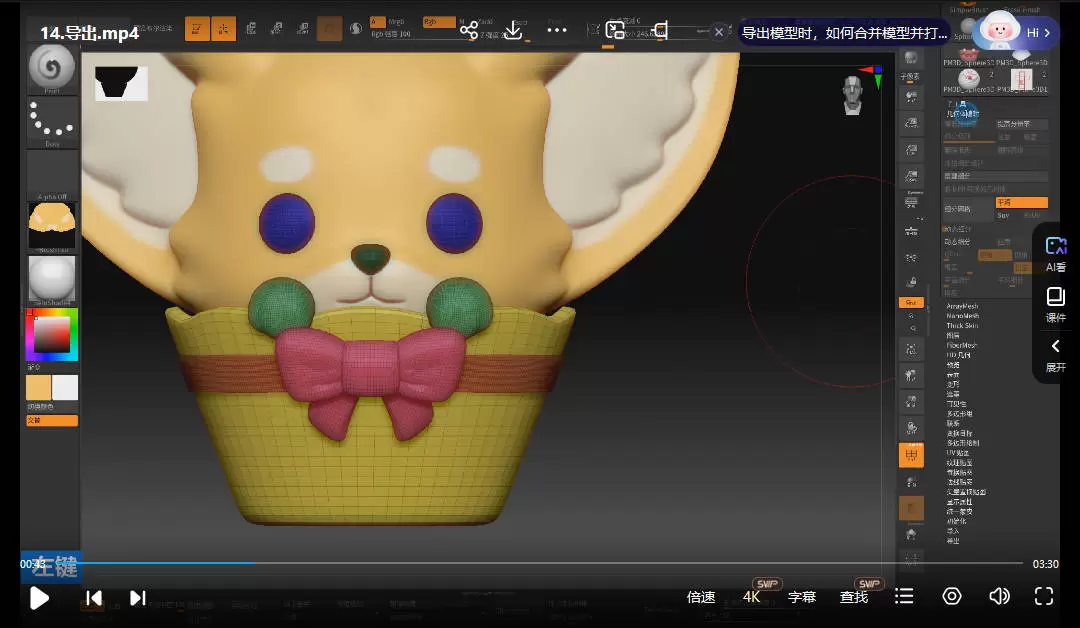Click the Rgb intensity slider
The image size is (1080, 628).
click(413, 34)
